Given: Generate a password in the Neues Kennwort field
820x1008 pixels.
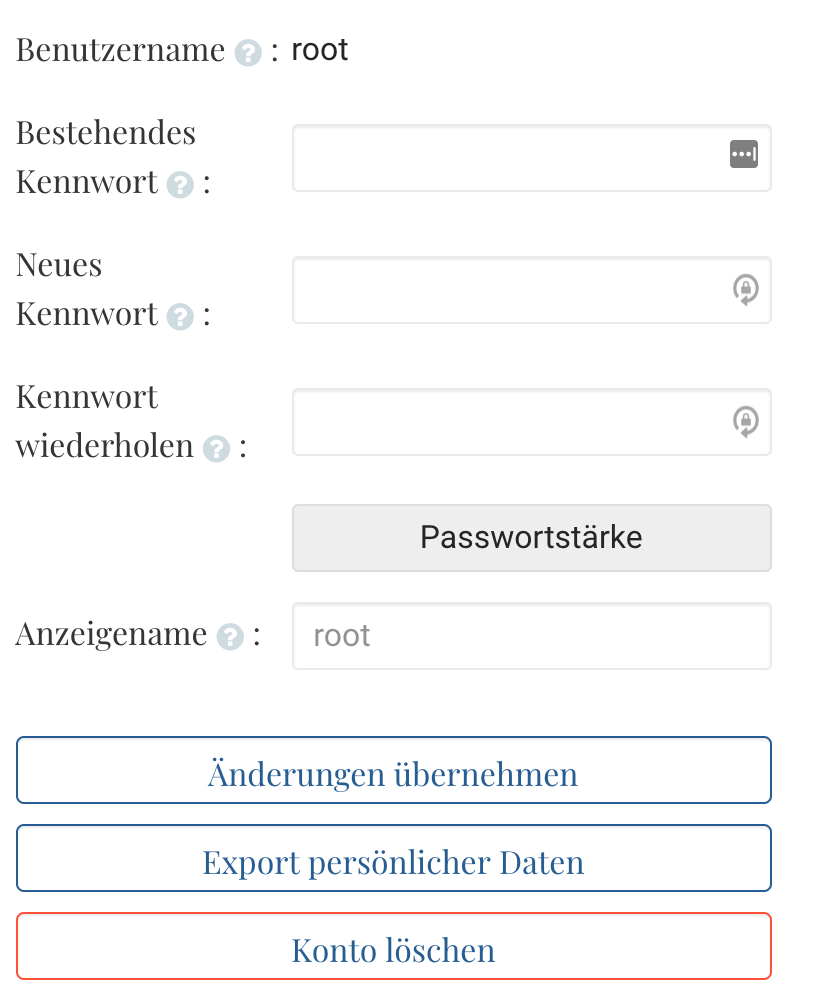Looking at the screenshot, I should (746, 290).
